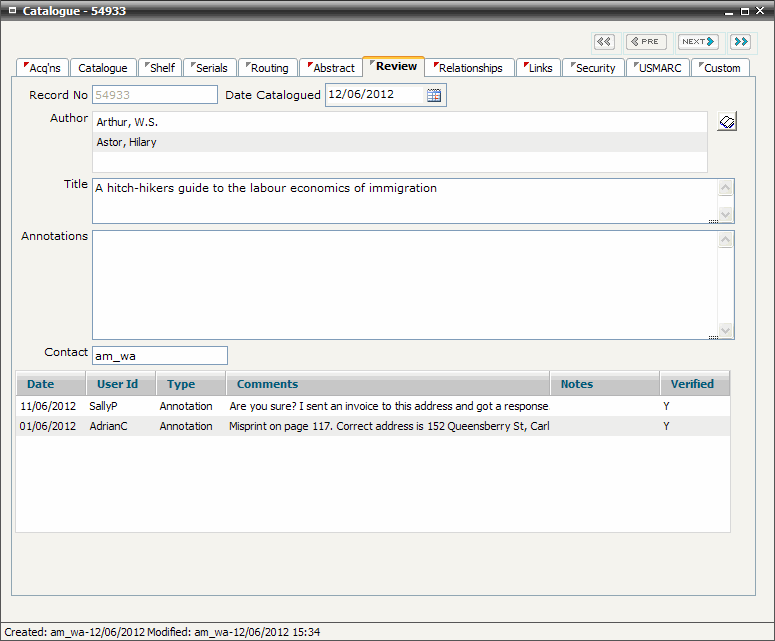
Task: Click the Contact input field
Action: coord(160,355)
